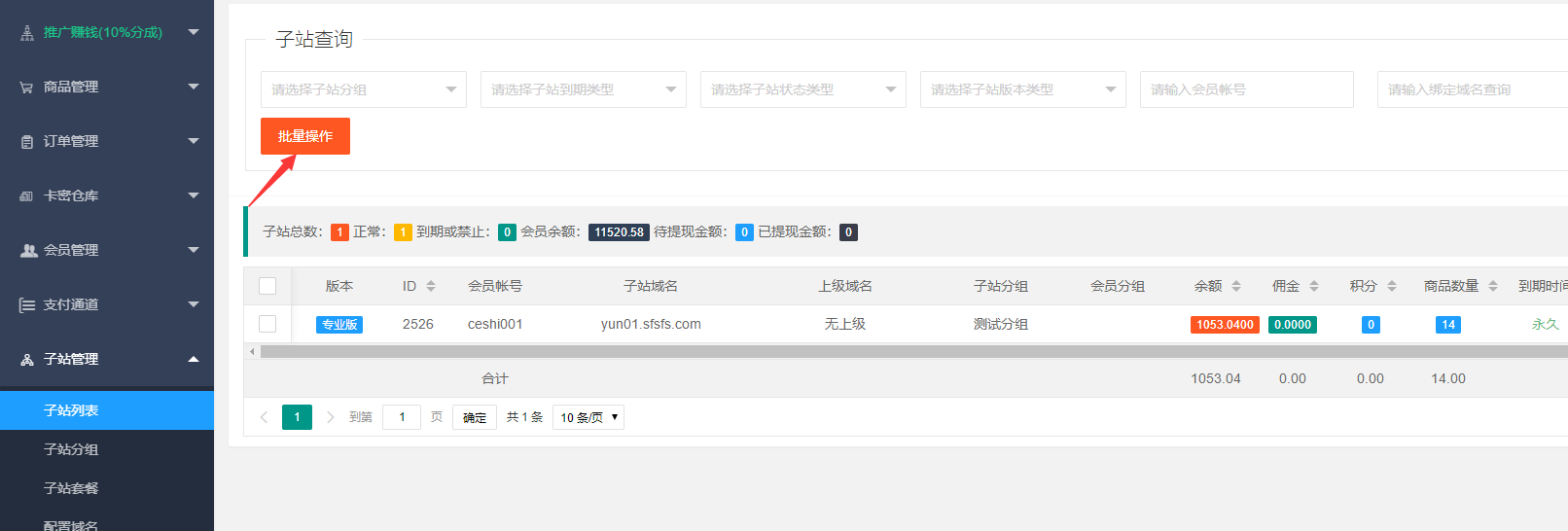Click the product count badge 14
Screen dimensions: 1568x531
[1448, 325]
